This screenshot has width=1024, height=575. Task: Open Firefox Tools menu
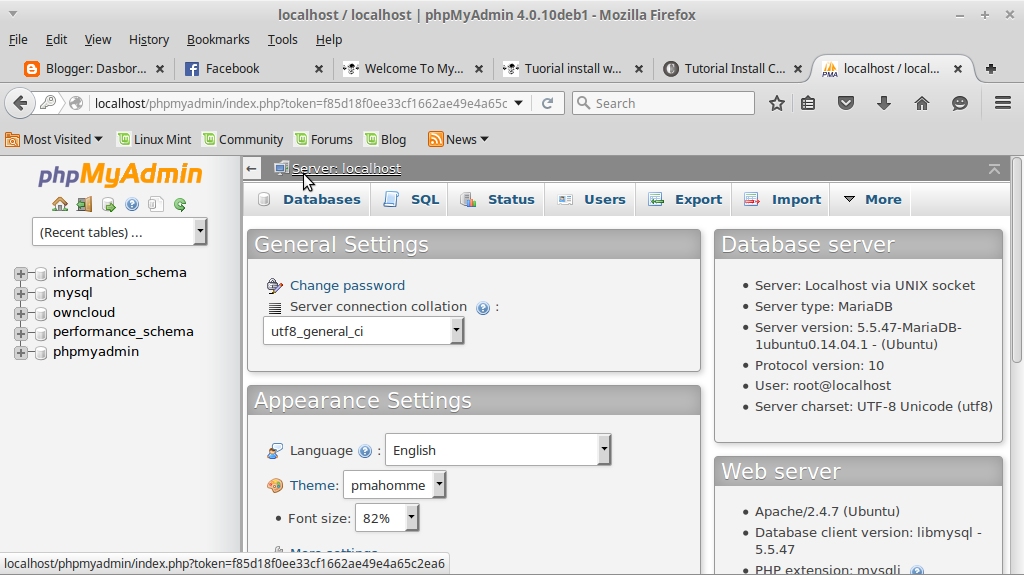(282, 40)
